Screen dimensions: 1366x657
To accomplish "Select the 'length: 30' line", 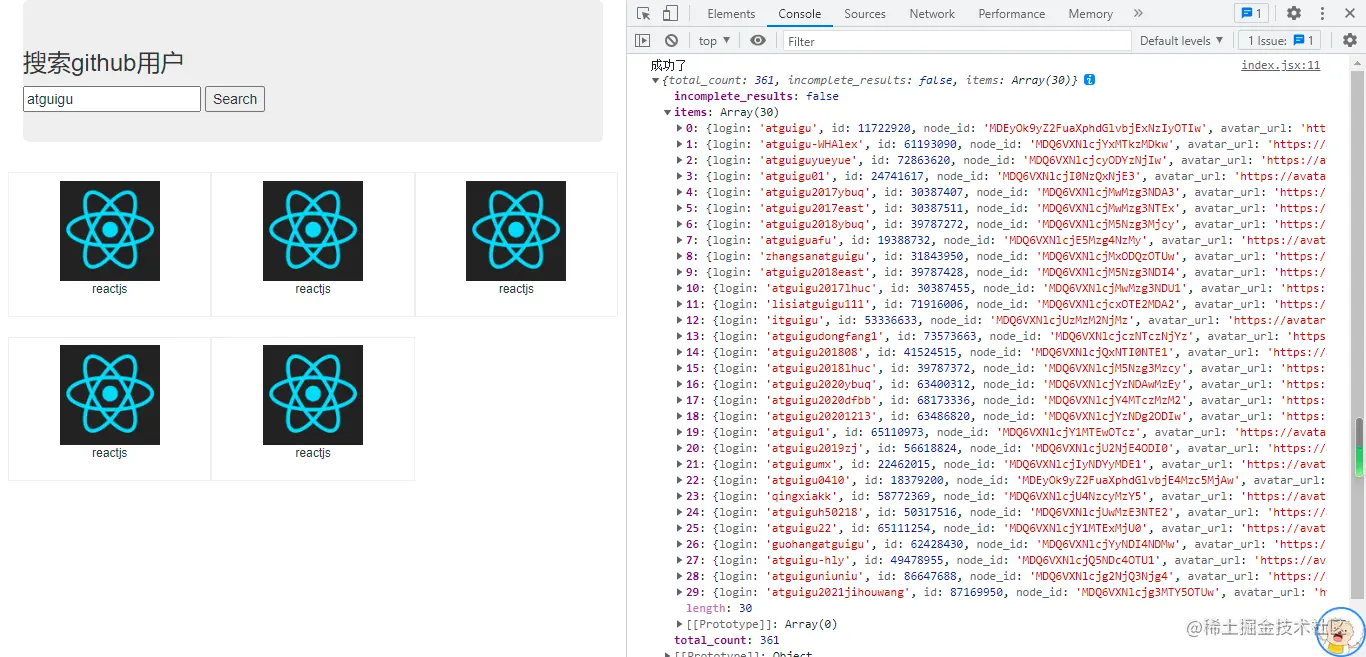I will 719,608.
